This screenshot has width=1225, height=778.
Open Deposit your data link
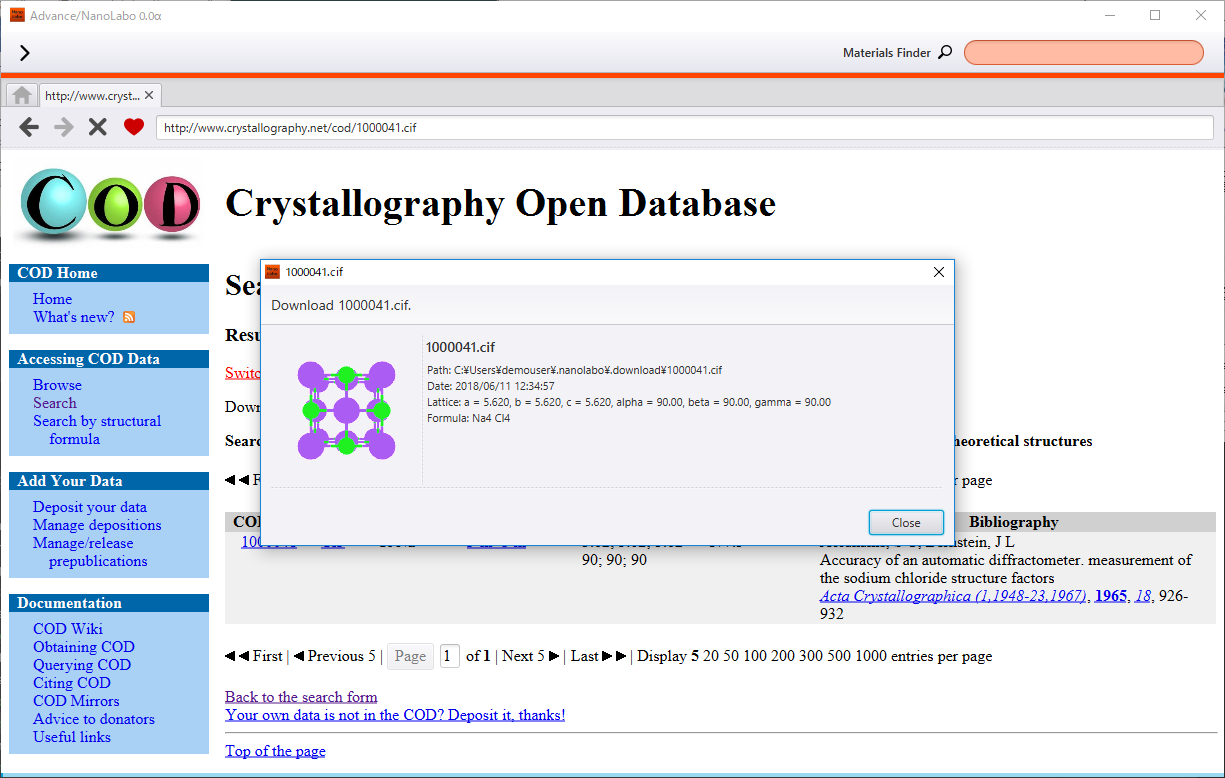[90, 507]
